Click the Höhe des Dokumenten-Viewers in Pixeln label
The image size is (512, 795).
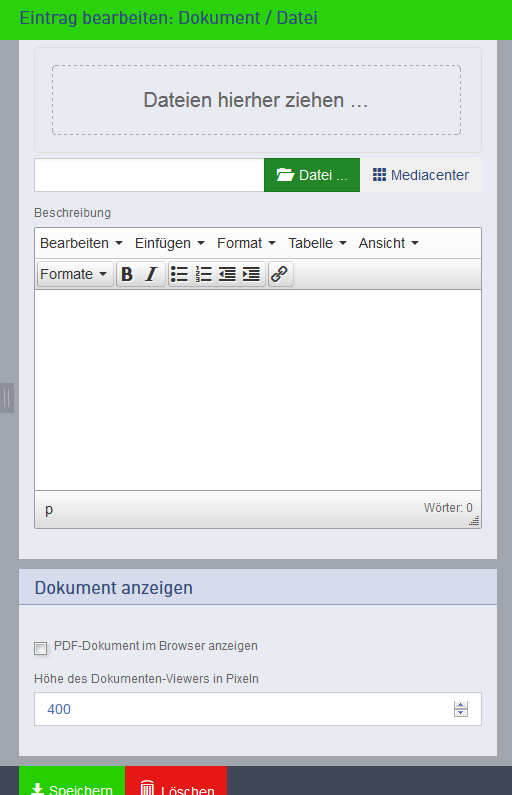point(147,679)
